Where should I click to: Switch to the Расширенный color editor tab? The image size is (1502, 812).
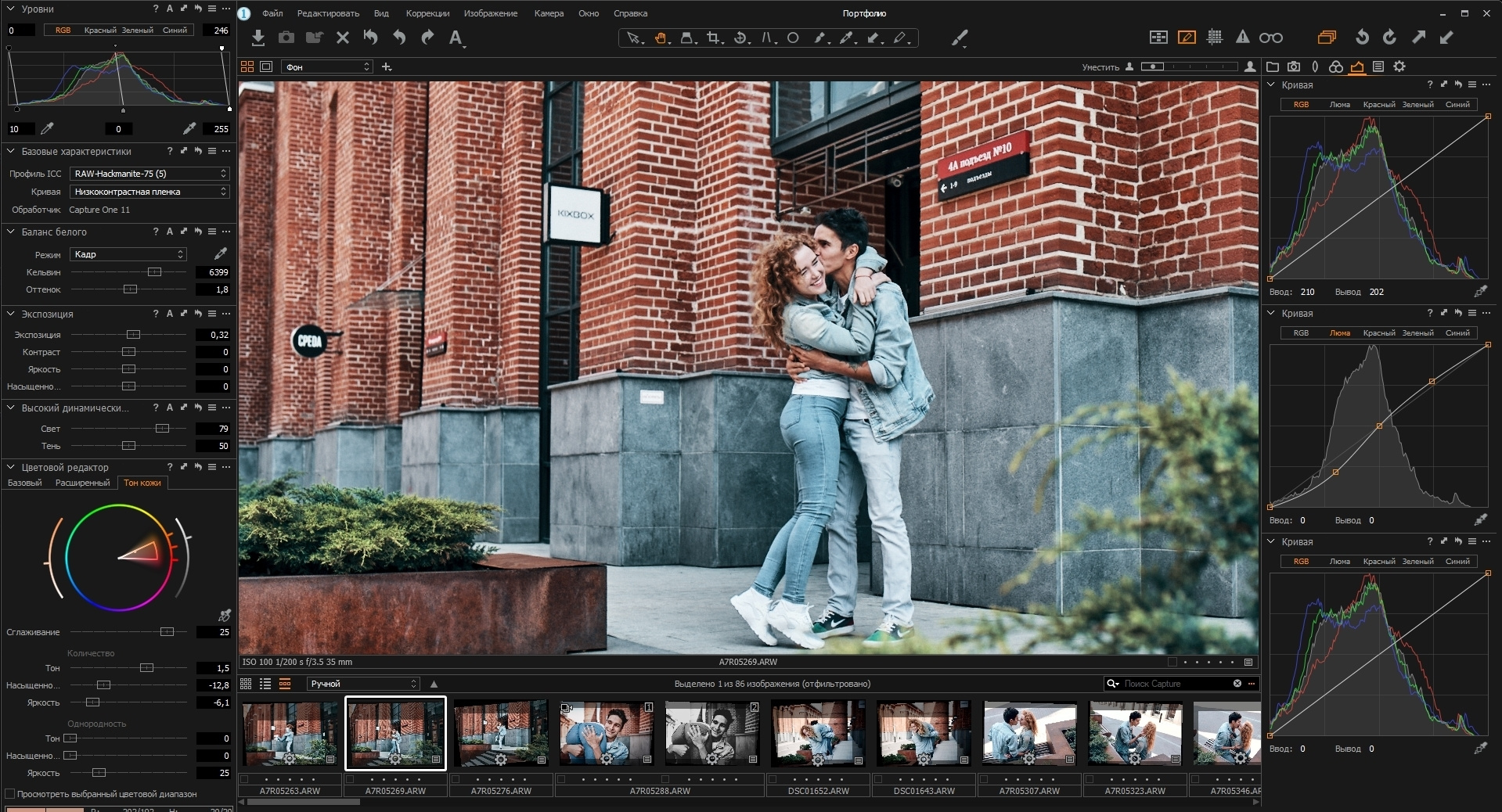click(x=82, y=483)
